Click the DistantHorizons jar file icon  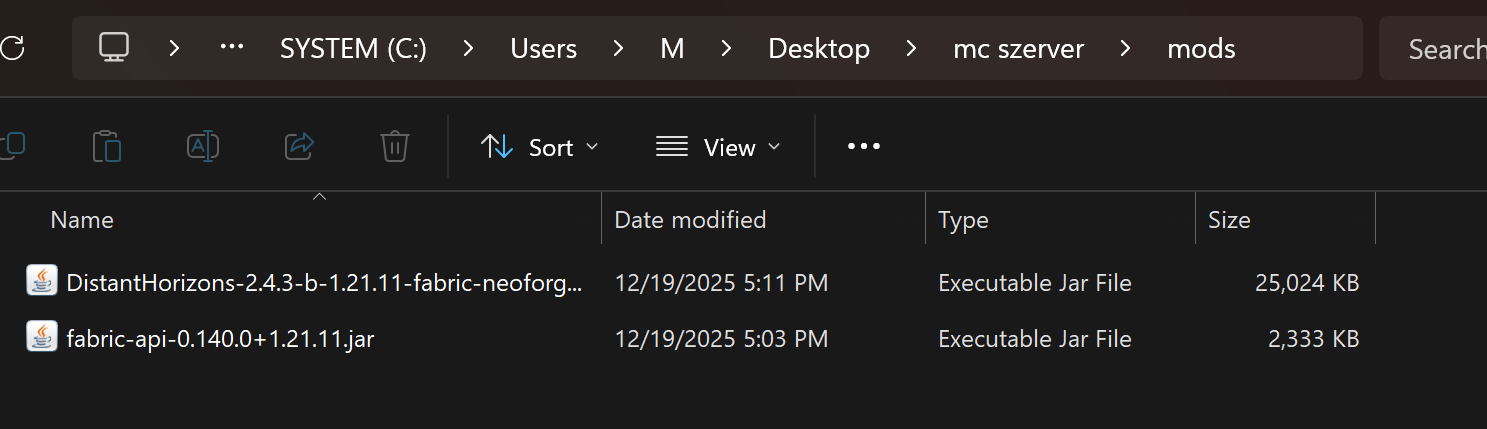pos(41,282)
